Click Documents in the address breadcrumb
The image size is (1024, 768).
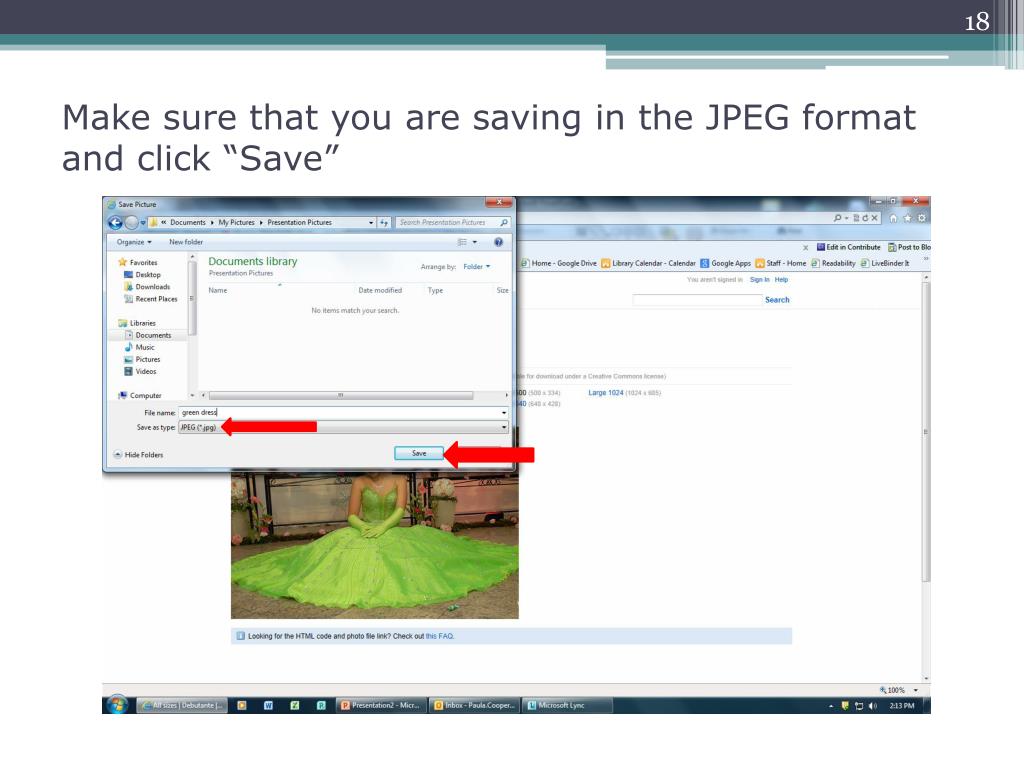pos(187,223)
